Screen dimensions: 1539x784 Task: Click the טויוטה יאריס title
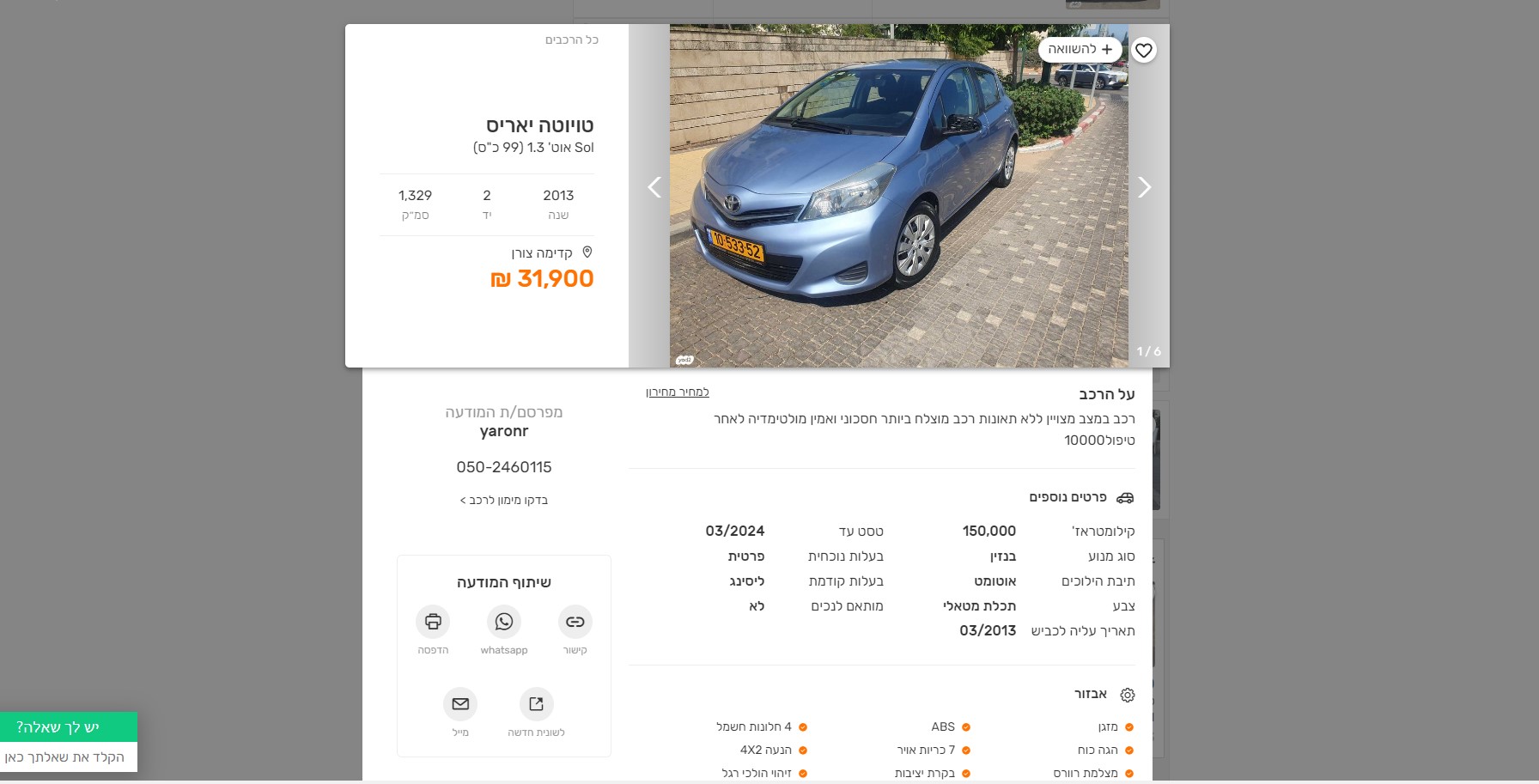540,125
